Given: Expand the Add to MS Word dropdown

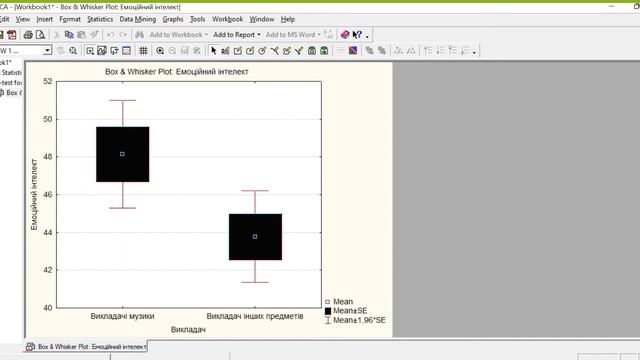Looking at the screenshot, I should click(x=319, y=35).
